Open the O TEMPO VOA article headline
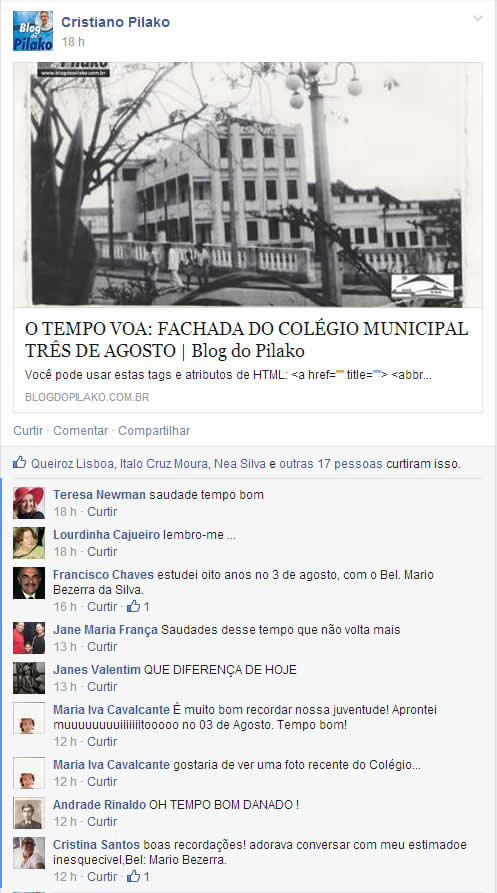The image size is (497, 893). point(247,339)
